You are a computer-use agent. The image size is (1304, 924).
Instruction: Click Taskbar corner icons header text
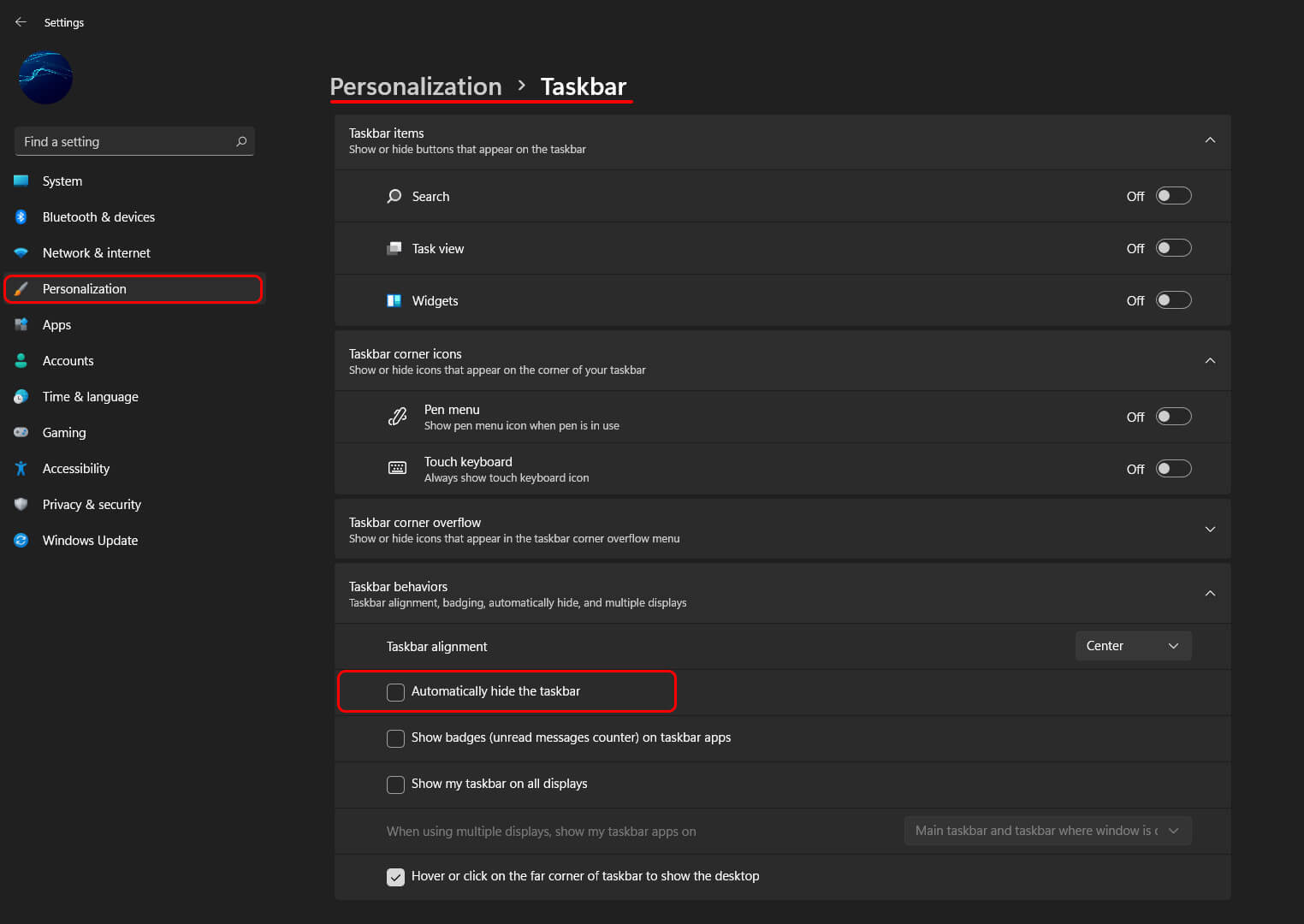tap(405, 354)
